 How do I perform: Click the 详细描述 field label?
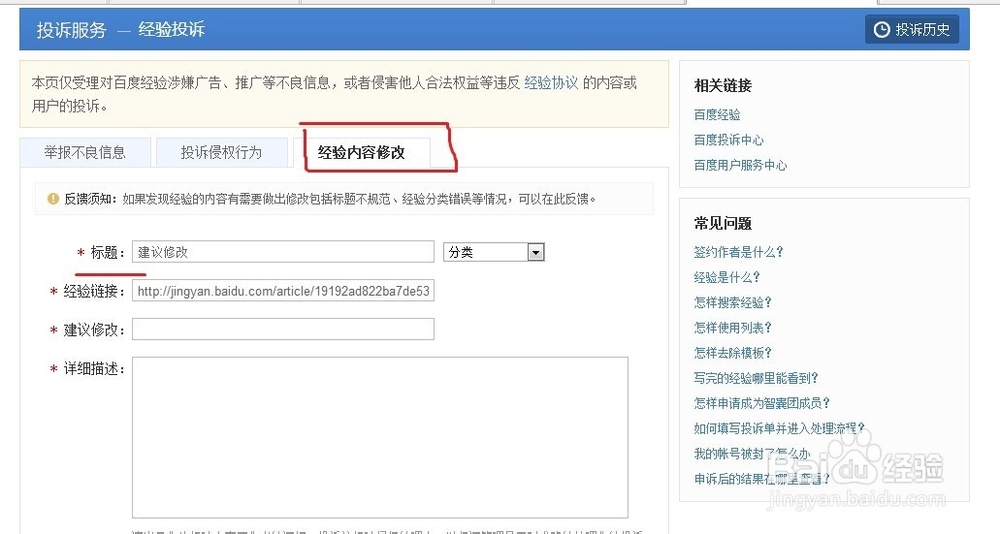coord(94,369)
